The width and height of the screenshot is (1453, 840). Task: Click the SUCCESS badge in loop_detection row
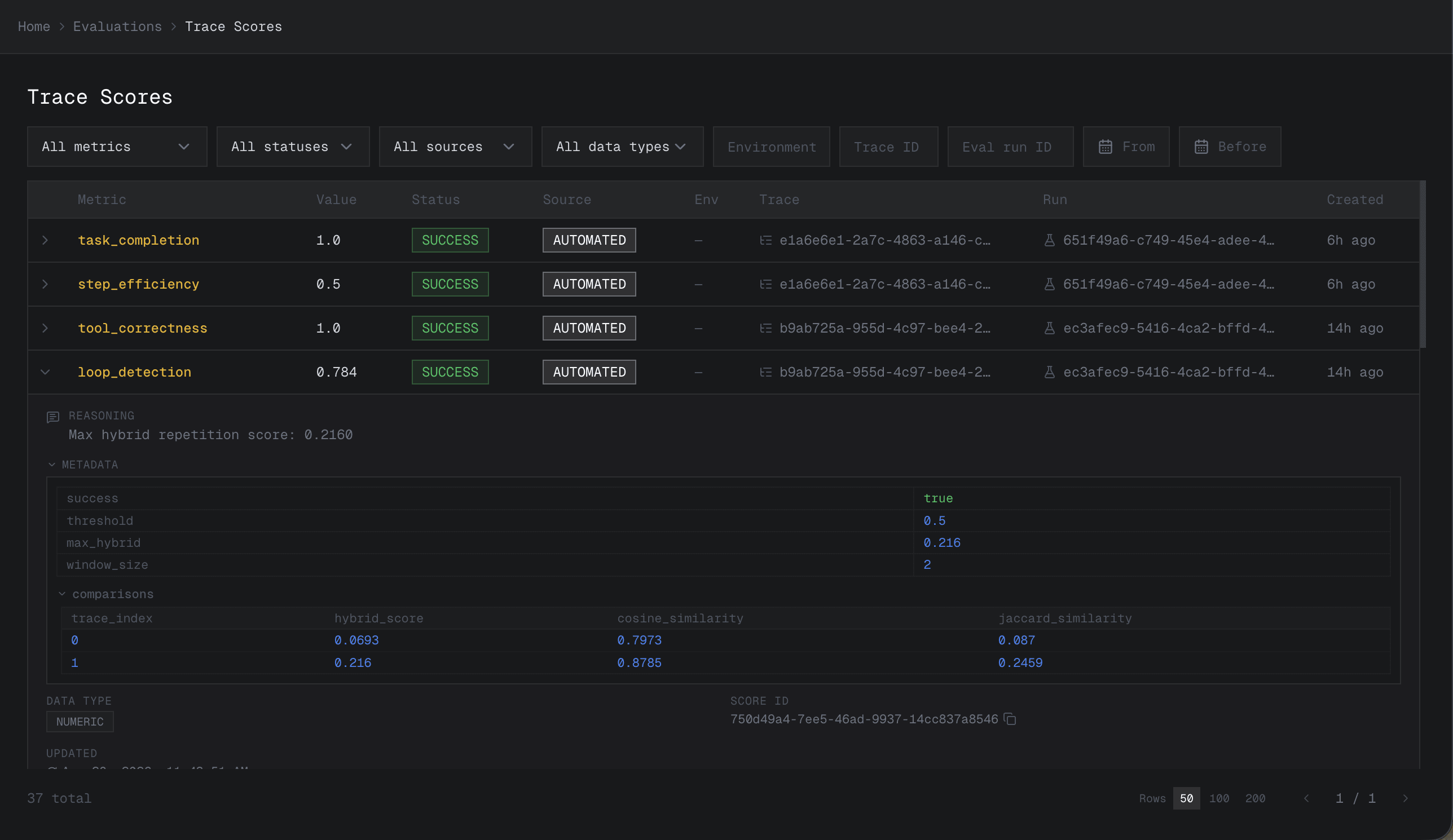(450, 372)
